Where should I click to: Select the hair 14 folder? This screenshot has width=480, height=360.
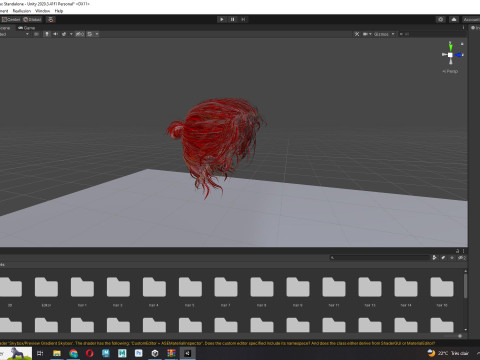point(406,291)
